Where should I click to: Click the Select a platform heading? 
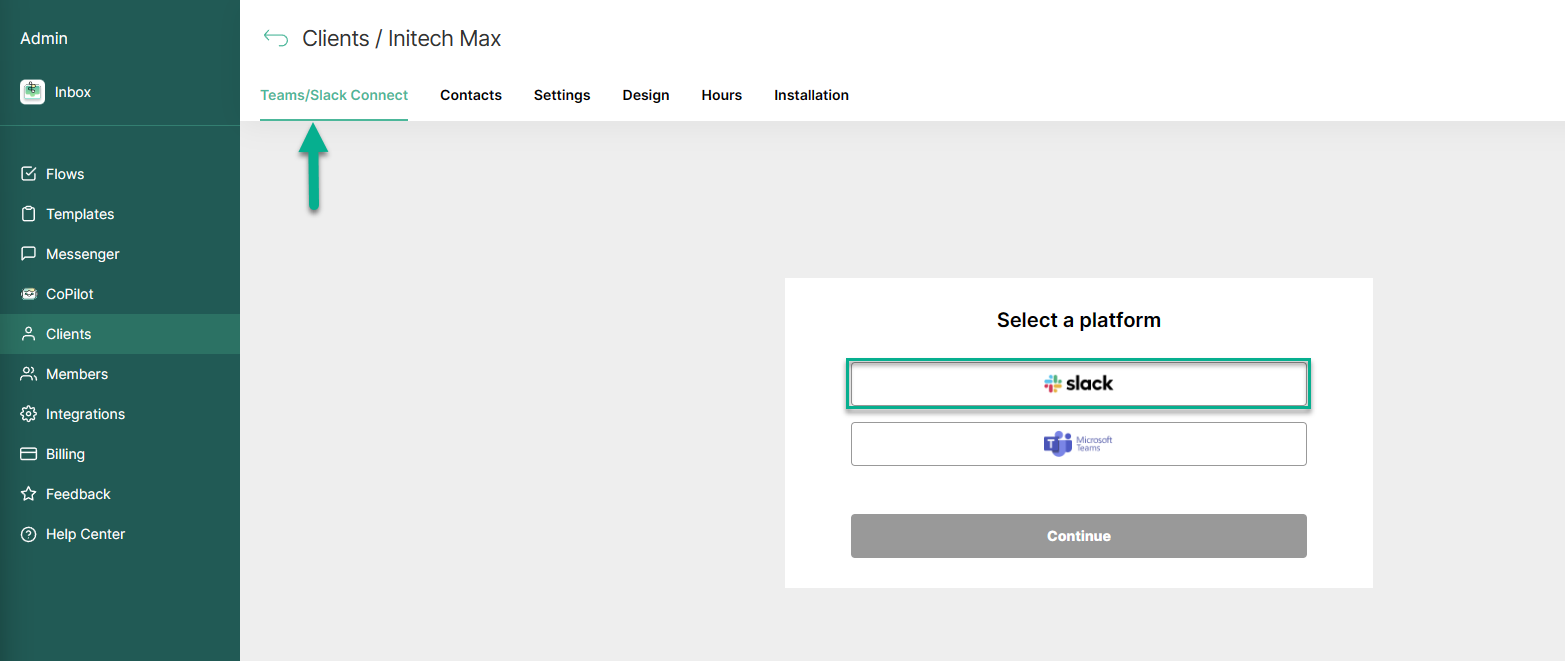click(x=1079, y=320)
